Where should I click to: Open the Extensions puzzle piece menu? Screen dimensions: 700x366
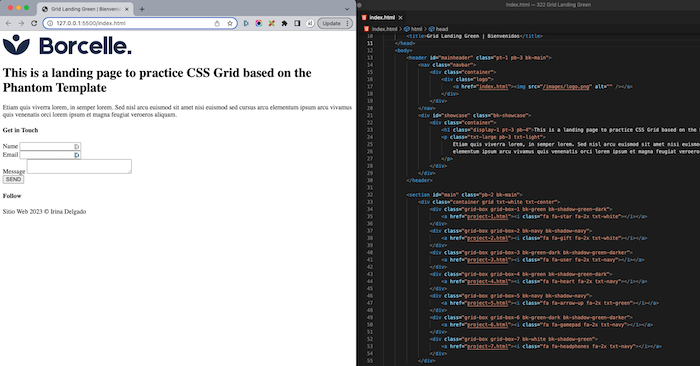[x=284, y=23]
